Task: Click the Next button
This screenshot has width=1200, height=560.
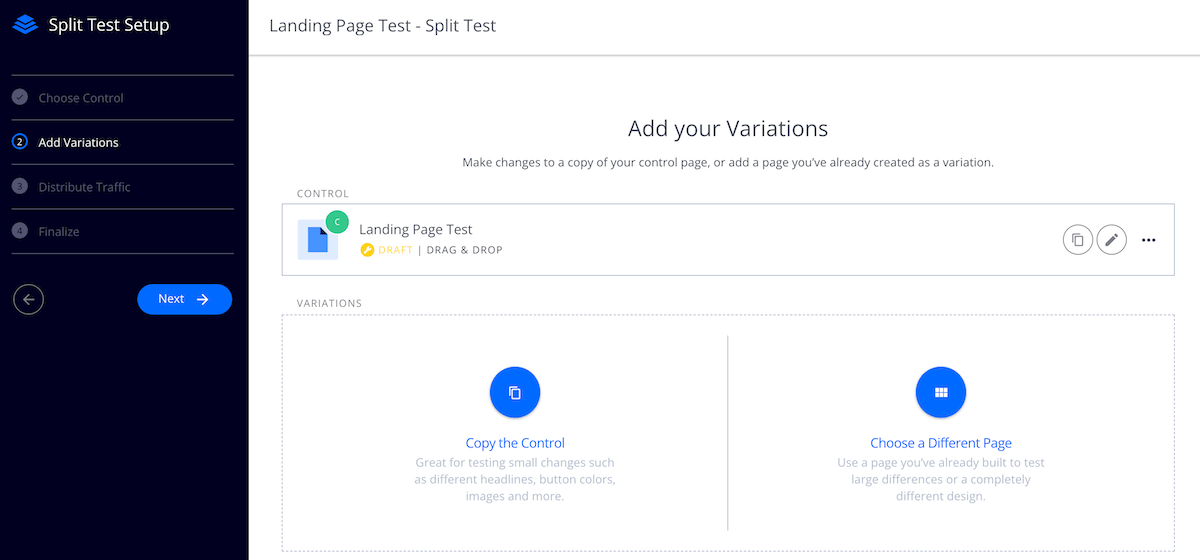Action: (184, 299)
